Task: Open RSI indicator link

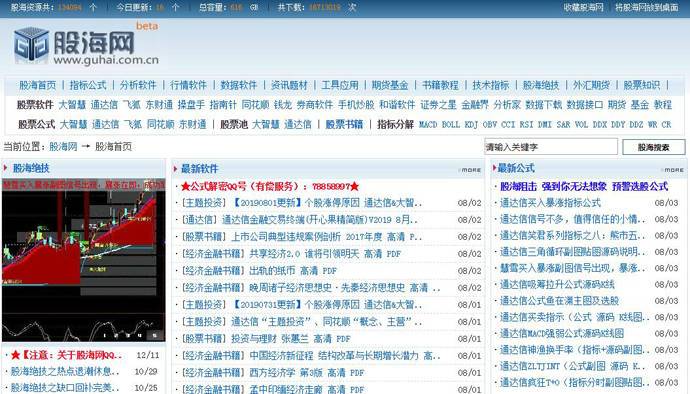Action: point(526,125)
